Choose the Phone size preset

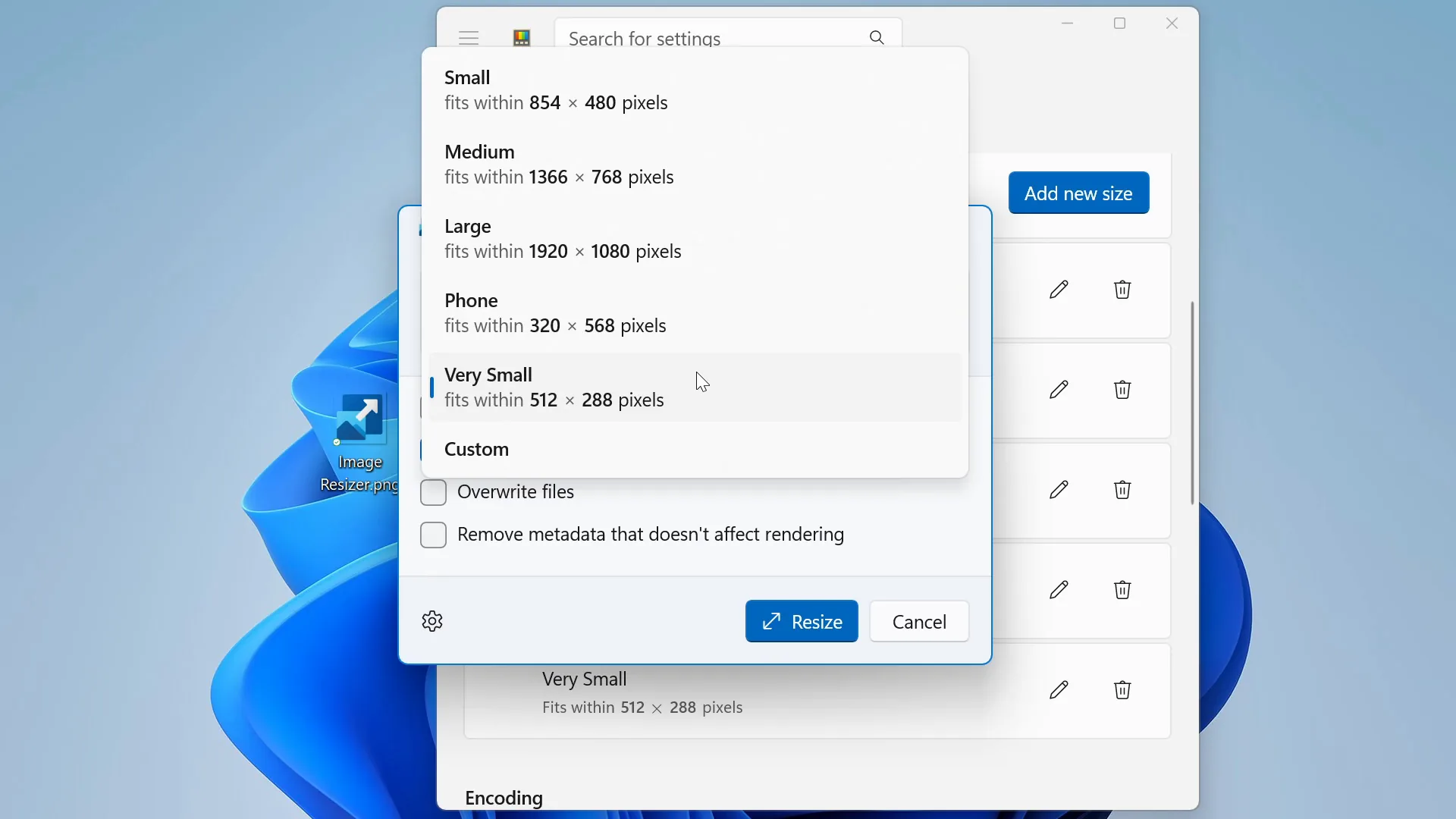pos(695,313)
